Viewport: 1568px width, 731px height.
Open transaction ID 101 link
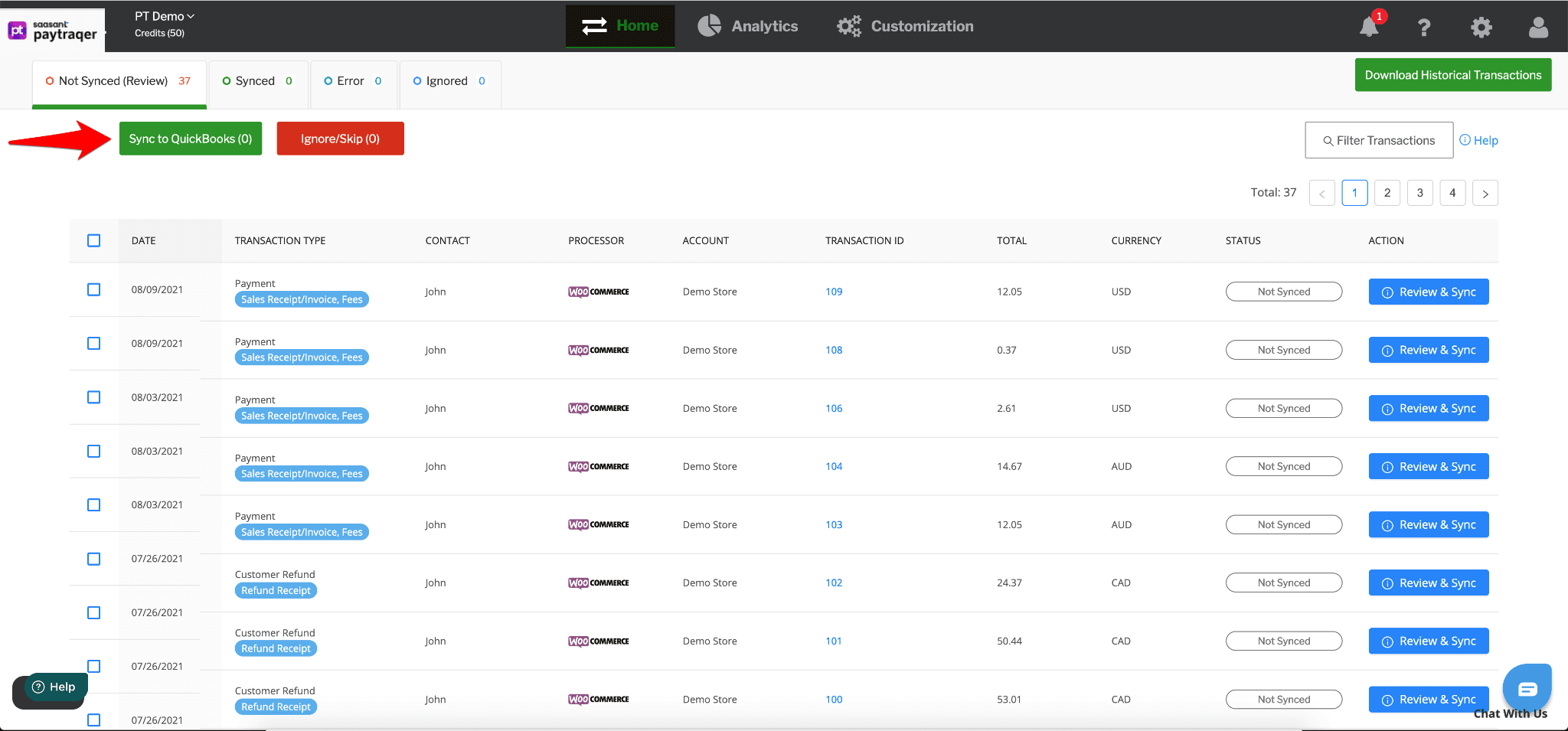pyautogui.click(x=834, y=641)
